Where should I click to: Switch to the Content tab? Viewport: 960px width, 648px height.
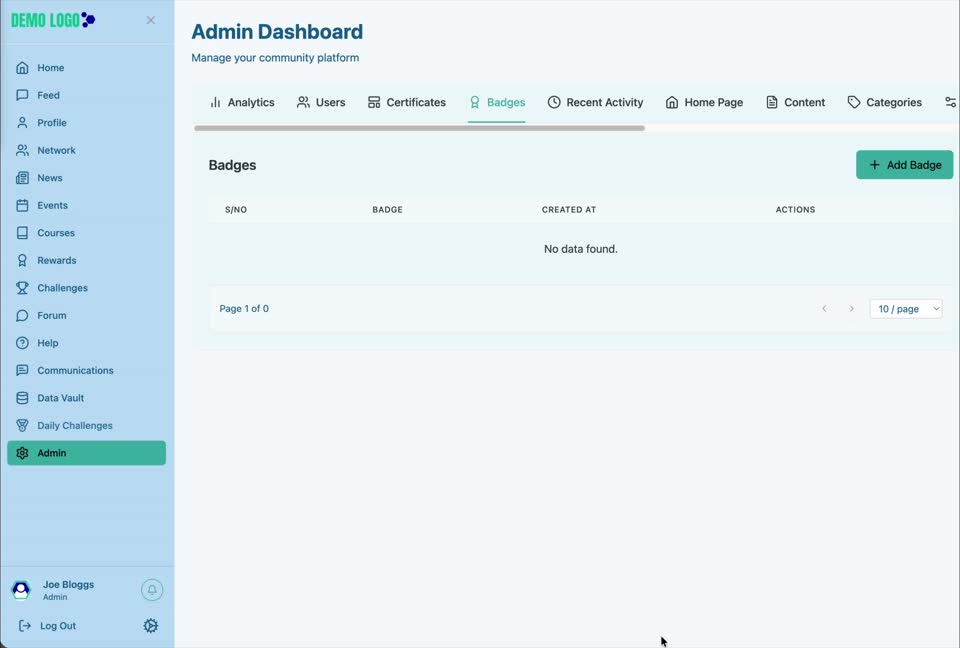[795, 102]
